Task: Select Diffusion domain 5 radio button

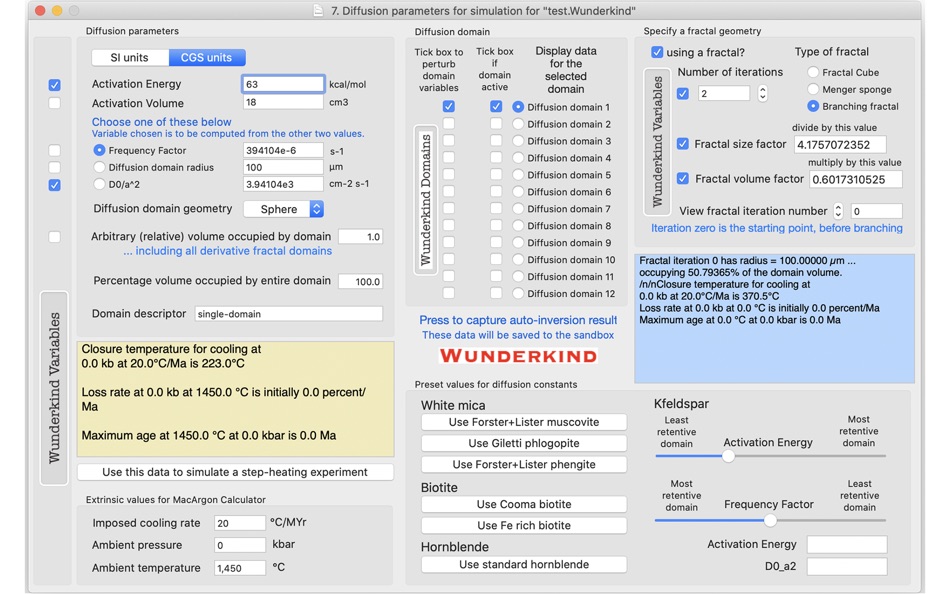Action: tap(518, 175)
